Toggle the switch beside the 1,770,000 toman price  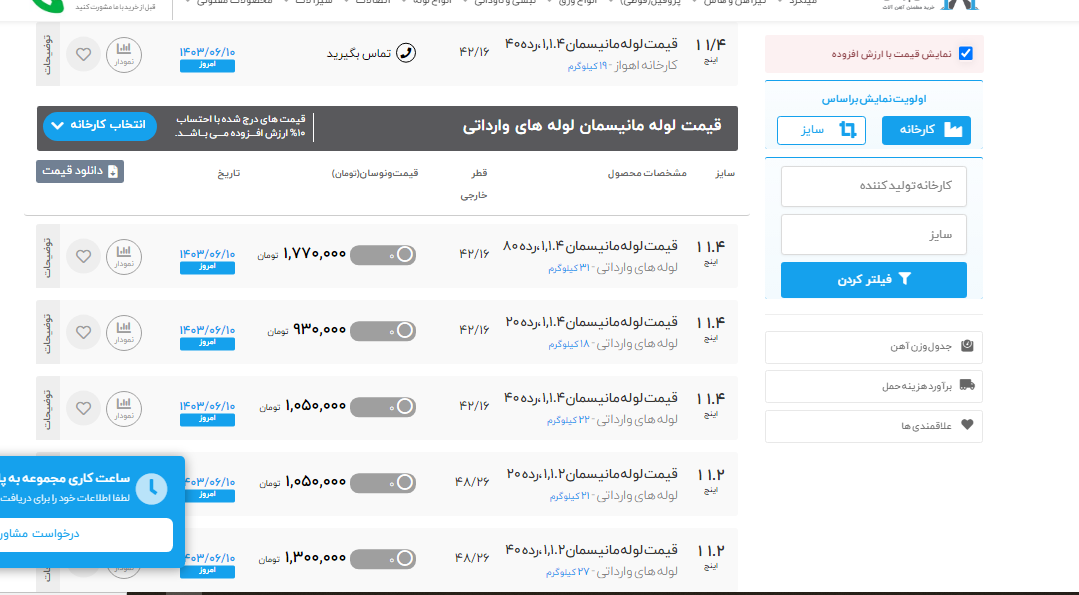[383, 255]
